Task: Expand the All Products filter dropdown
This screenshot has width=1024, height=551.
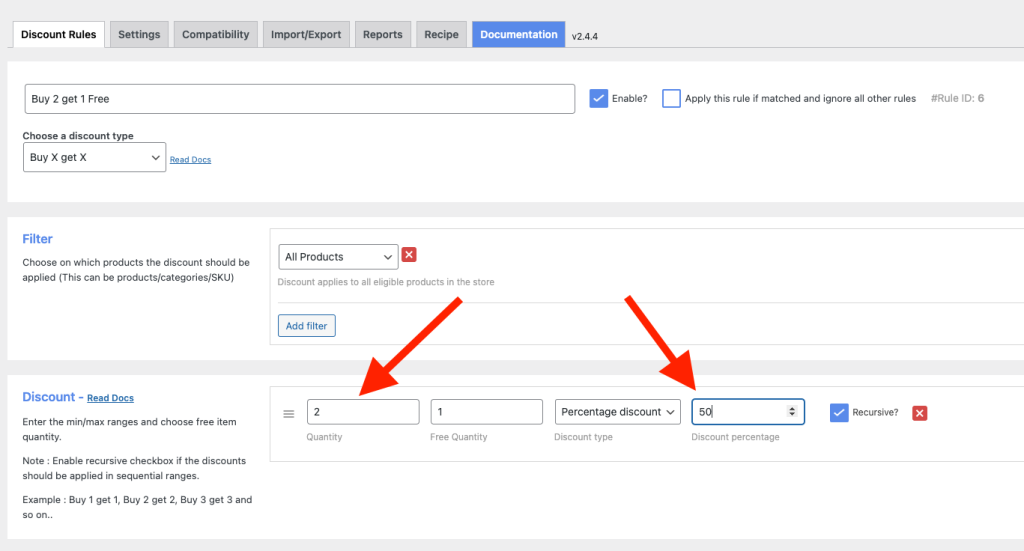Action: point(338,257)
